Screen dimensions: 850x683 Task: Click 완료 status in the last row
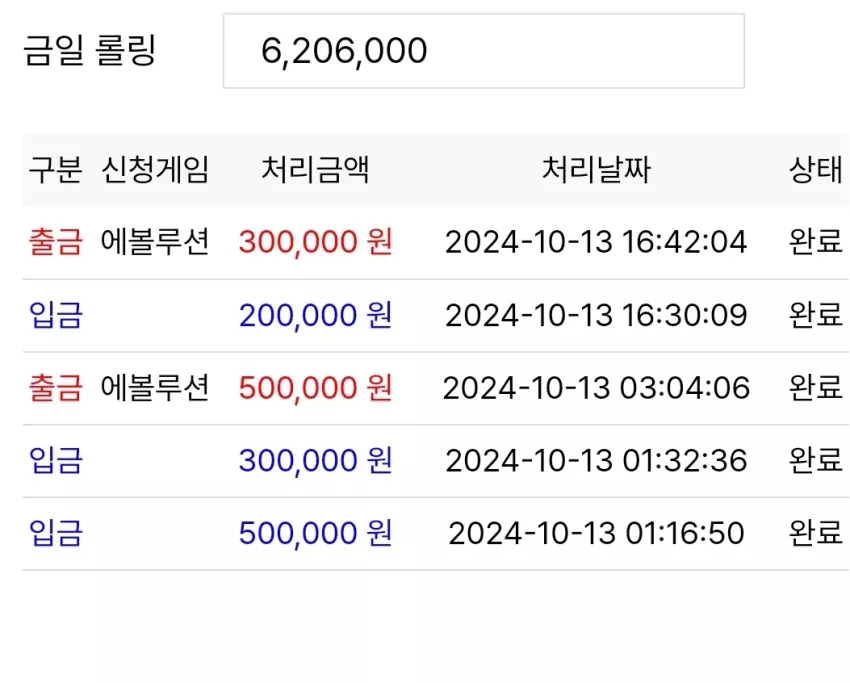point(815,533)
